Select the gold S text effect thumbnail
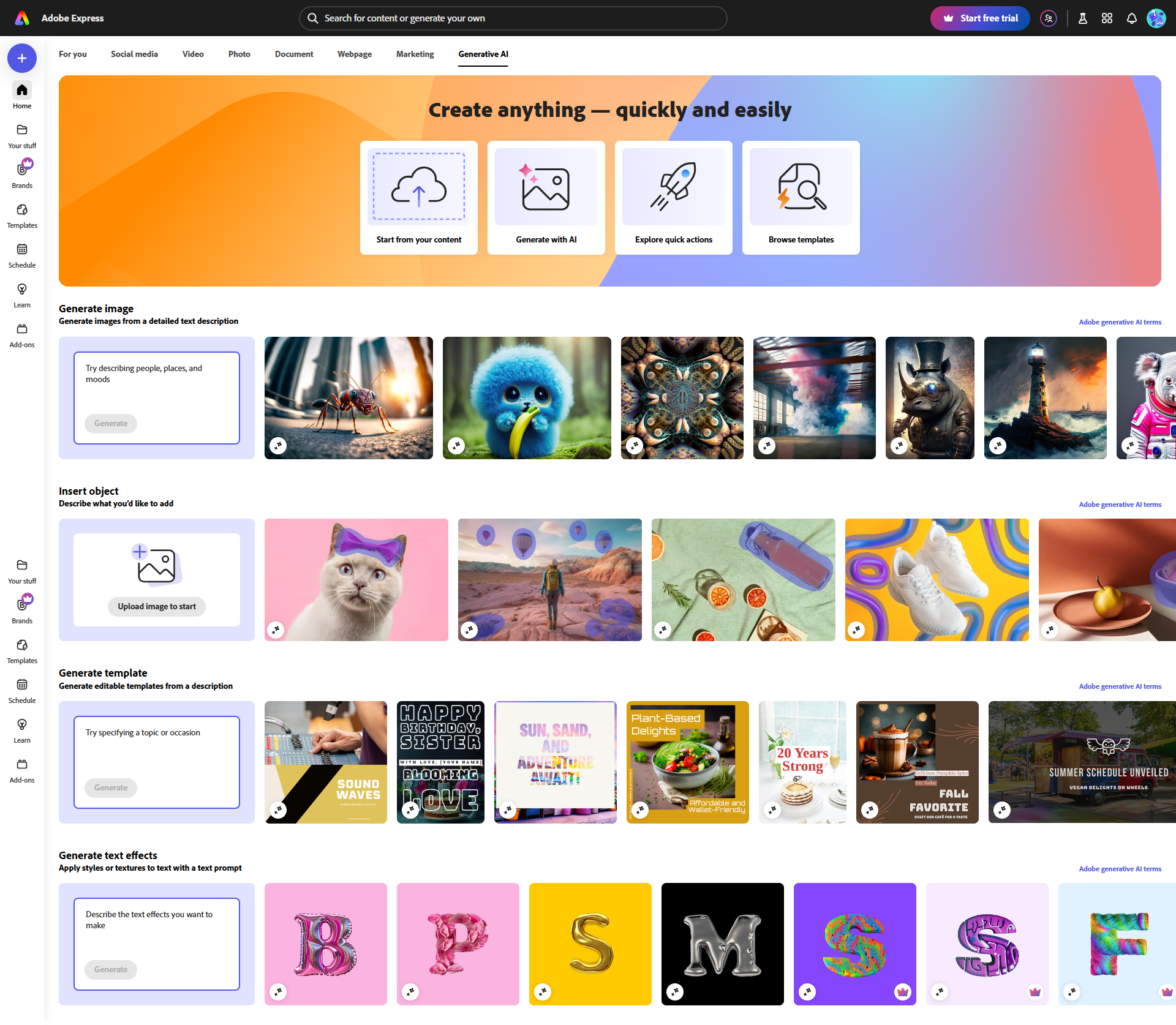This screenshot has height=1025, width=1176. point(590,944)
